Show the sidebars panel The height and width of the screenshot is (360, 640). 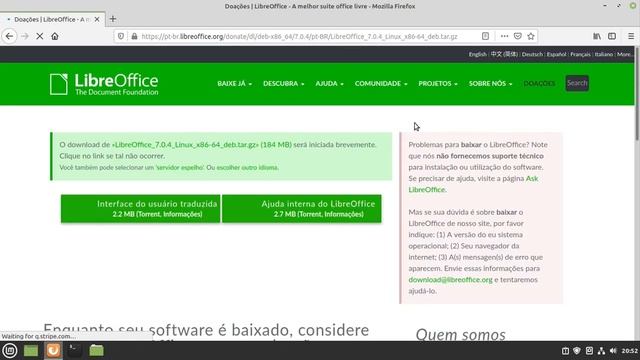point(612,36)
